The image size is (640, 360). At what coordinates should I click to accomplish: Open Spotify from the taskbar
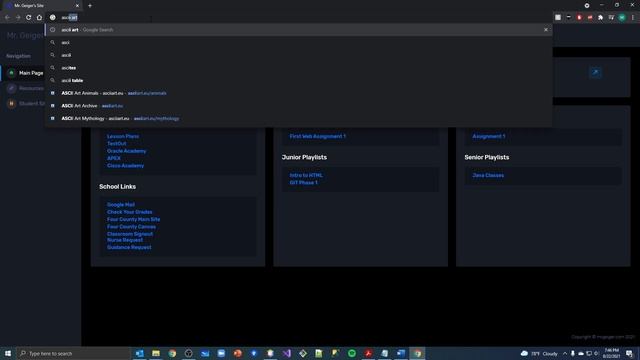click(x=352, y=353)
